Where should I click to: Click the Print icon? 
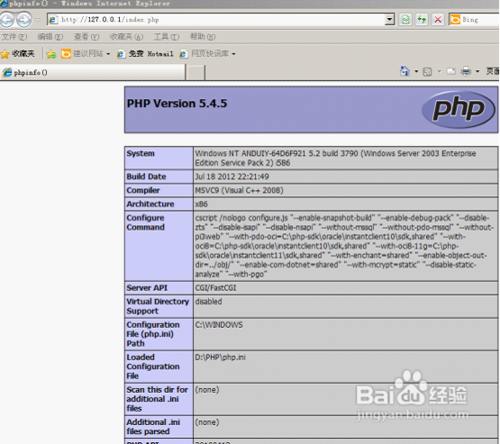(x=466, y=71)
